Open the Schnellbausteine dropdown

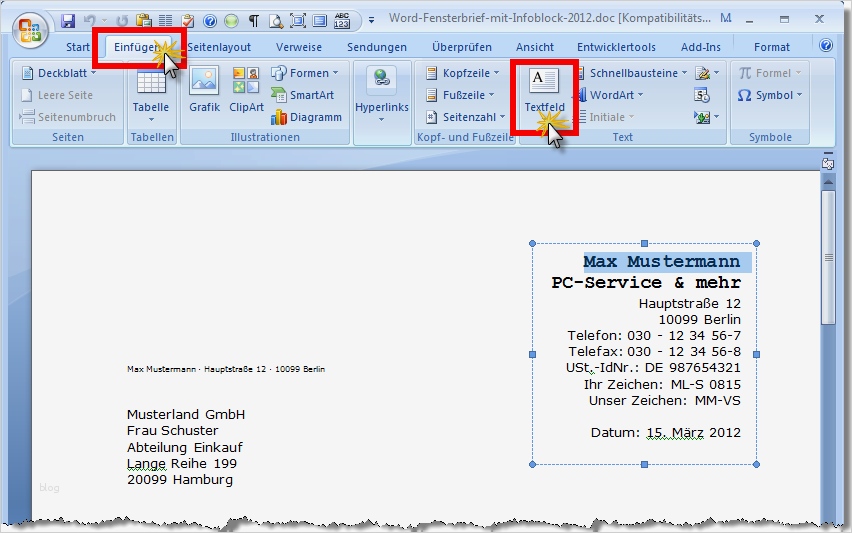[633, 73]
